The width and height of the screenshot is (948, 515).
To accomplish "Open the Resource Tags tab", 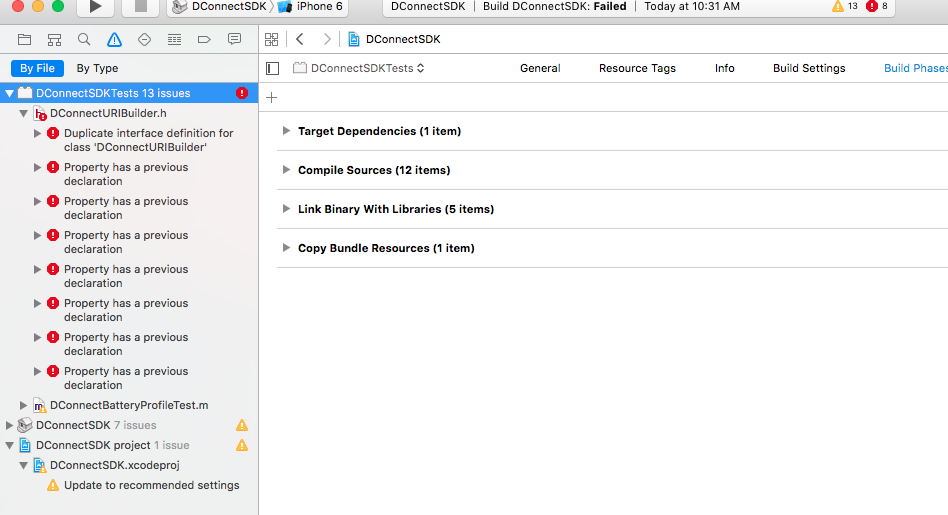I will pos(637,68).
